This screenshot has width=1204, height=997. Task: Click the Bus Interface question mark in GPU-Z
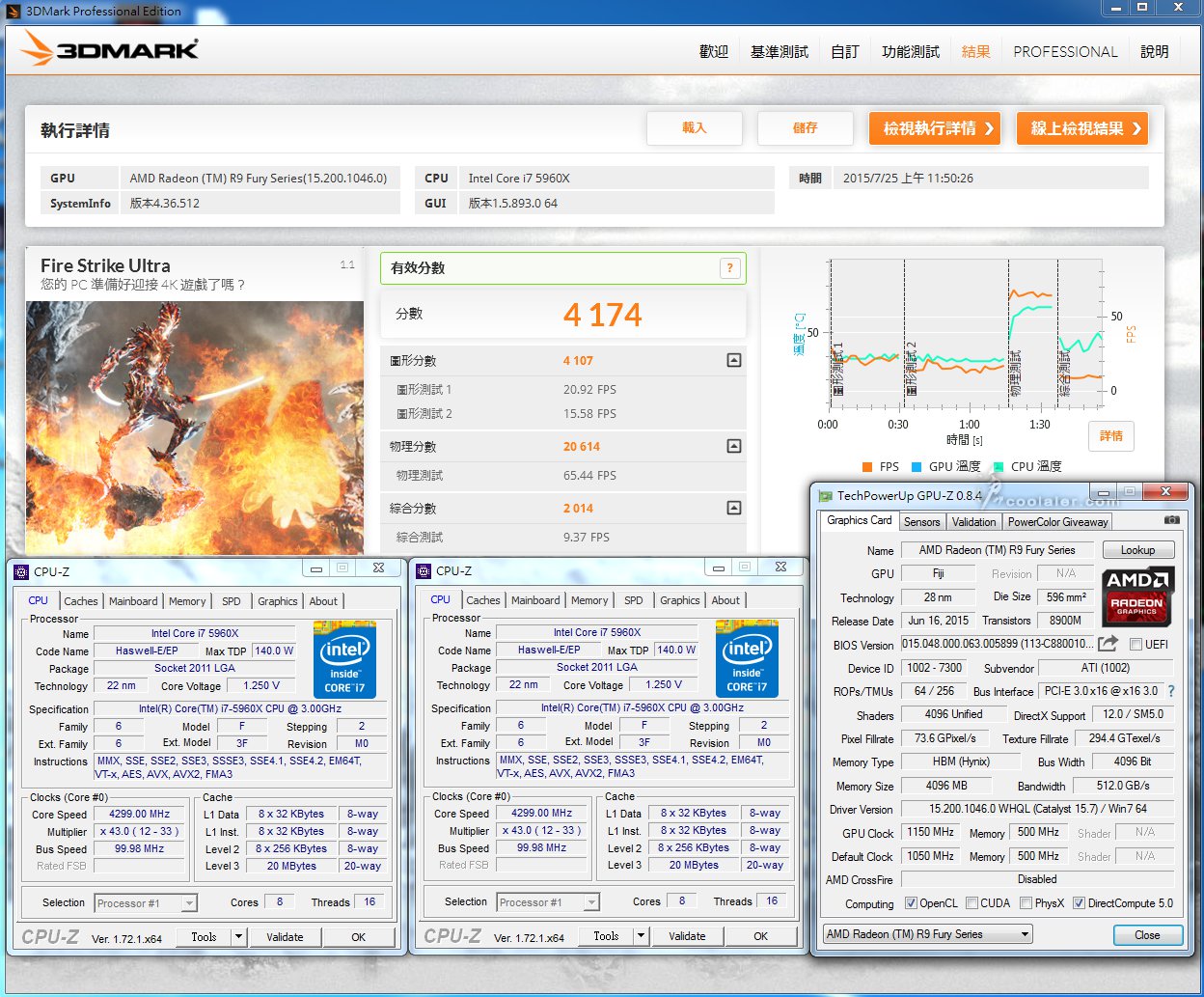1171,691
